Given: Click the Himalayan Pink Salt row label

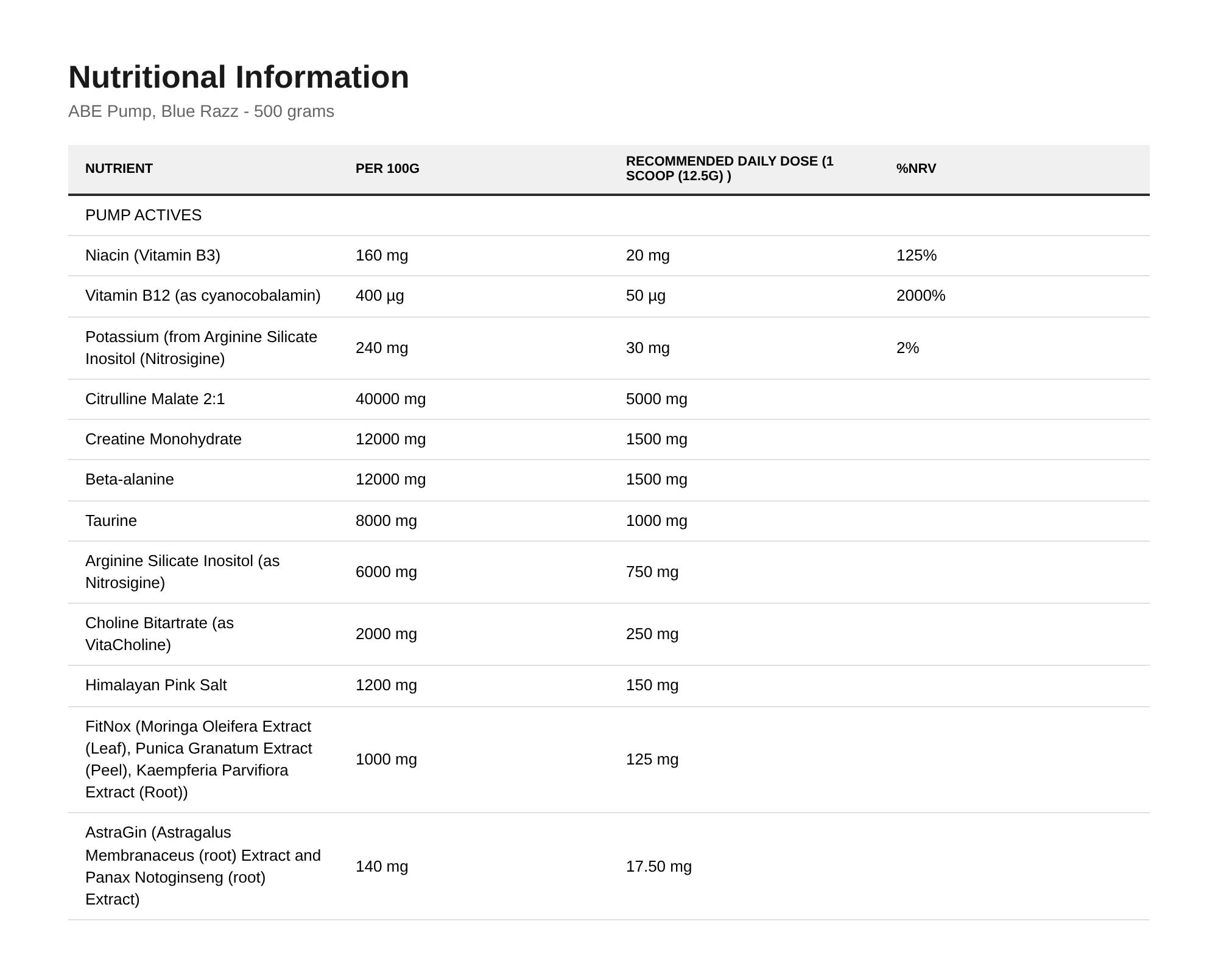Looking at the screenshot, I should tap(156, 685).
